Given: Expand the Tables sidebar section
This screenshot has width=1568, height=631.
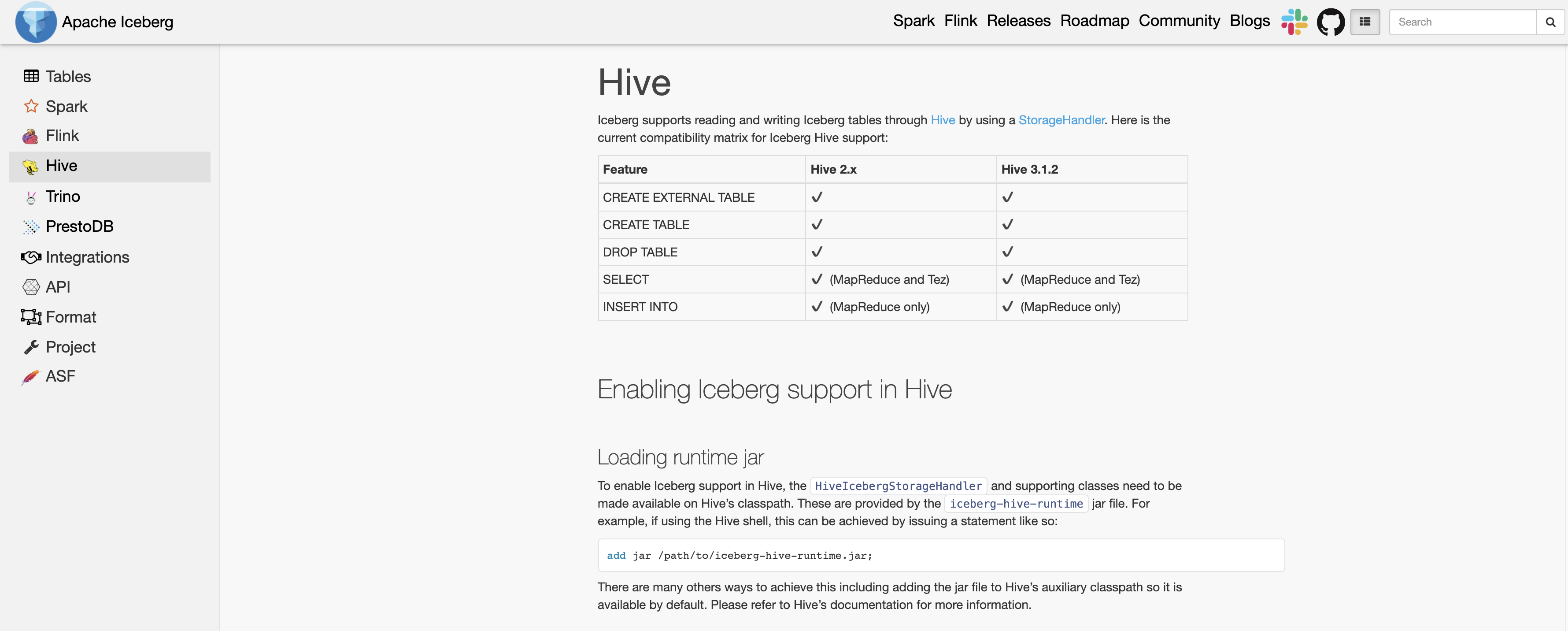Looking at the screenshot, I should 68,76.
